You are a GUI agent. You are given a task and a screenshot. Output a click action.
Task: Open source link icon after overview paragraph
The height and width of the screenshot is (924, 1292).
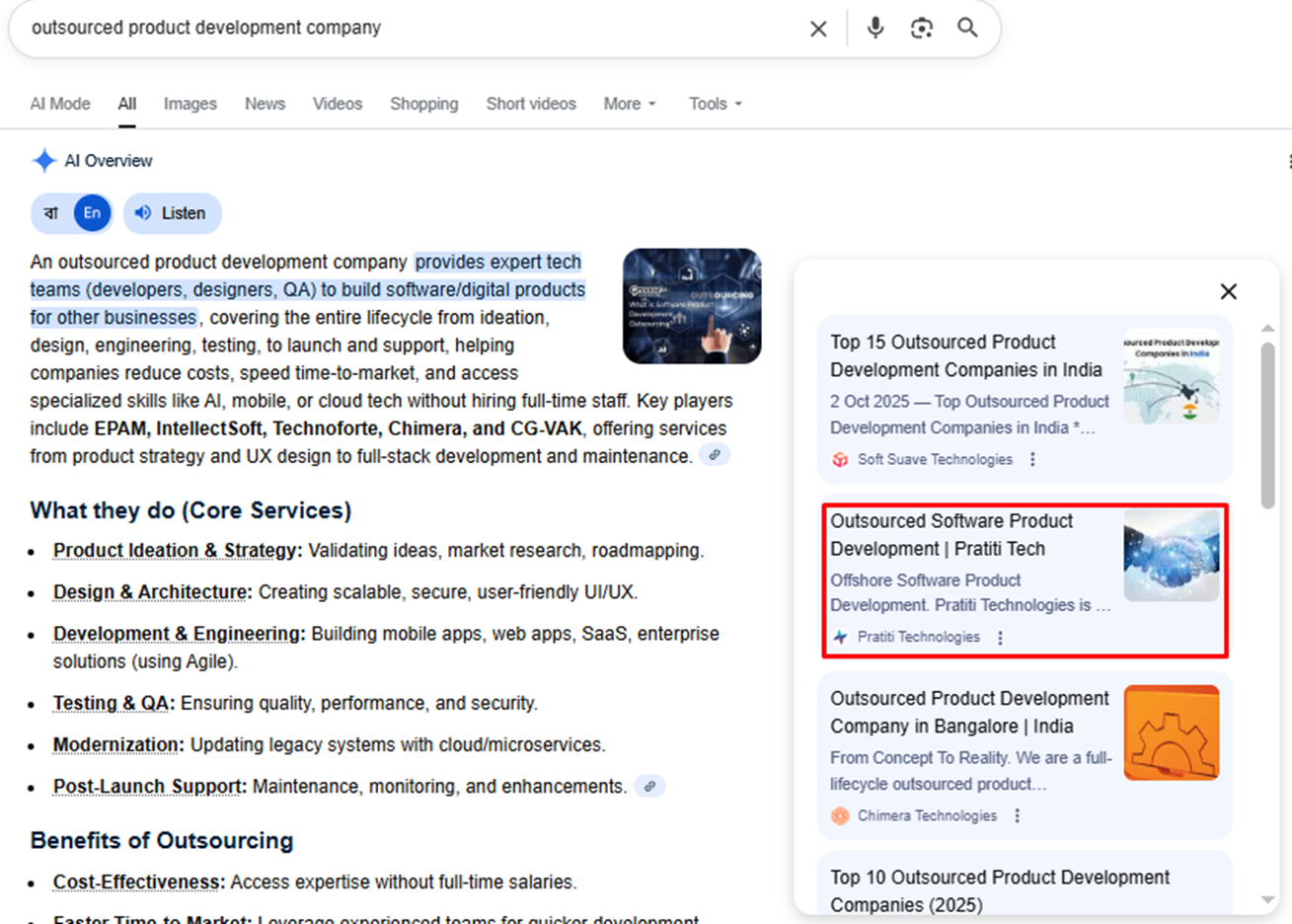point(714,455)
